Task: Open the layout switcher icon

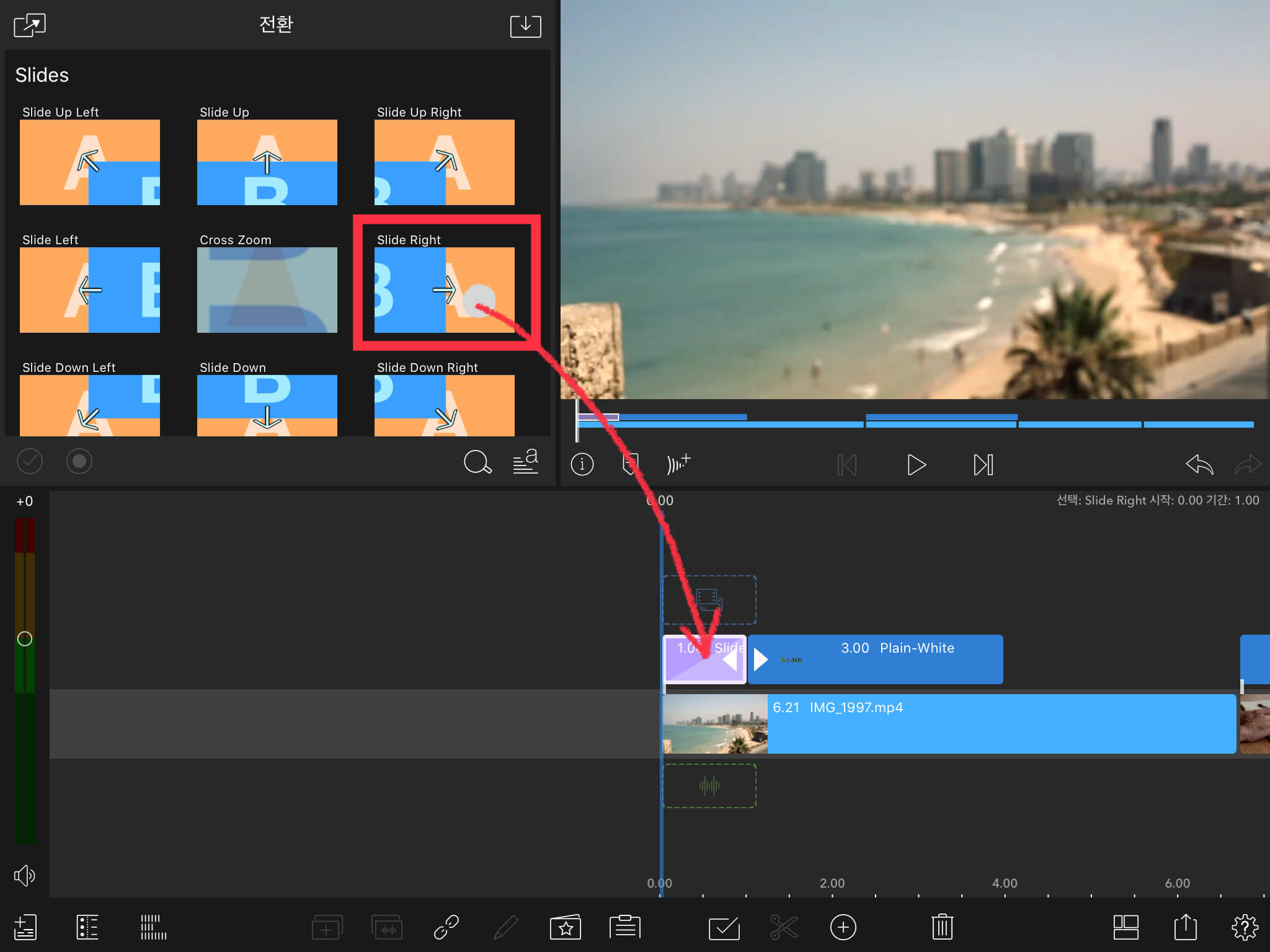Action: 1126,927
